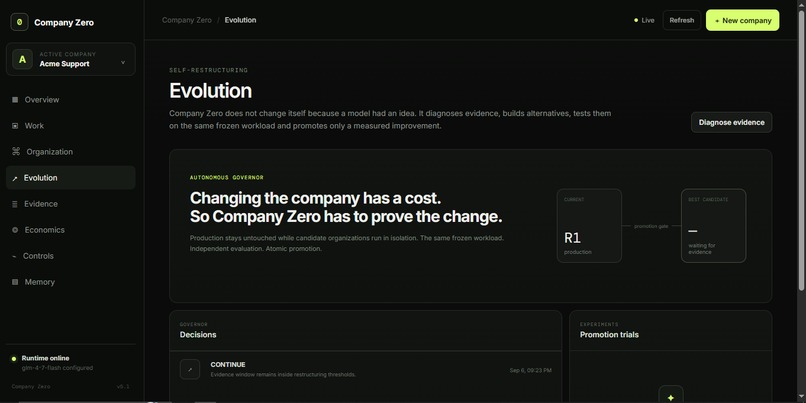Click the Economics sidebar icon
The height and width of the screenshot is (403, 806).
[15, 230]
